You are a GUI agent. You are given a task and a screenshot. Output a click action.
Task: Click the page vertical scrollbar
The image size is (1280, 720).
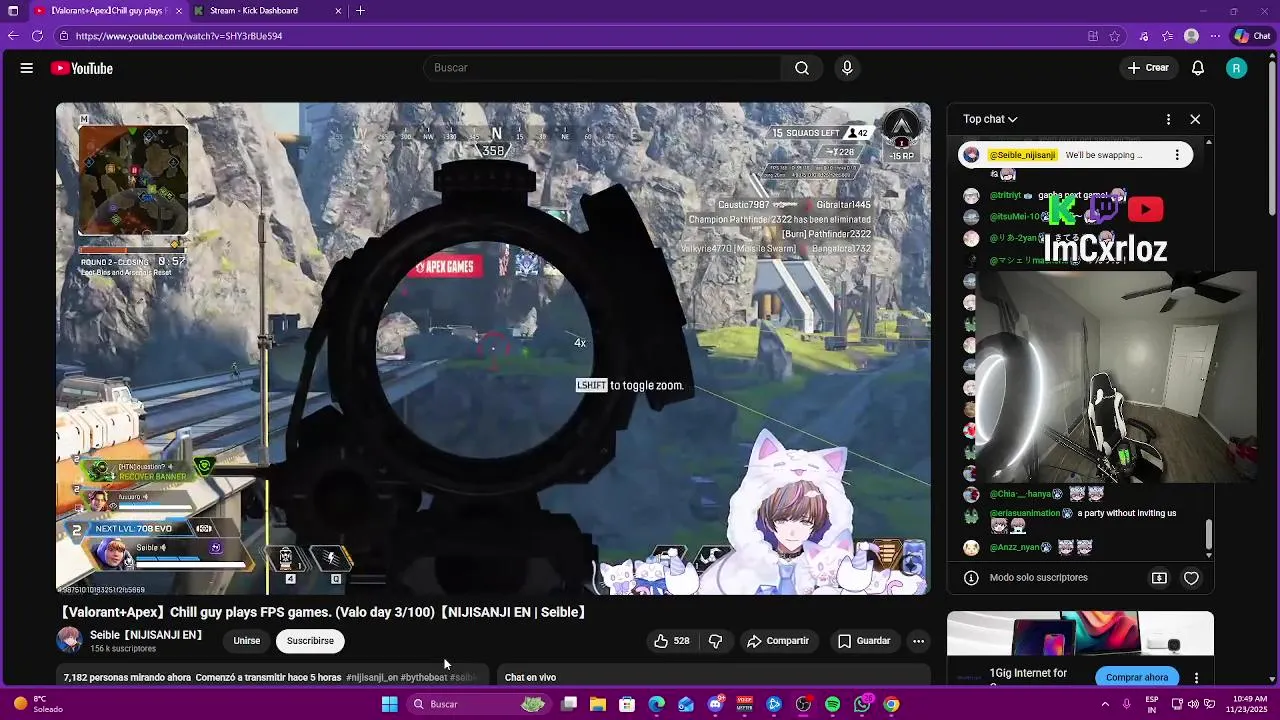[x=1272, y=140]
